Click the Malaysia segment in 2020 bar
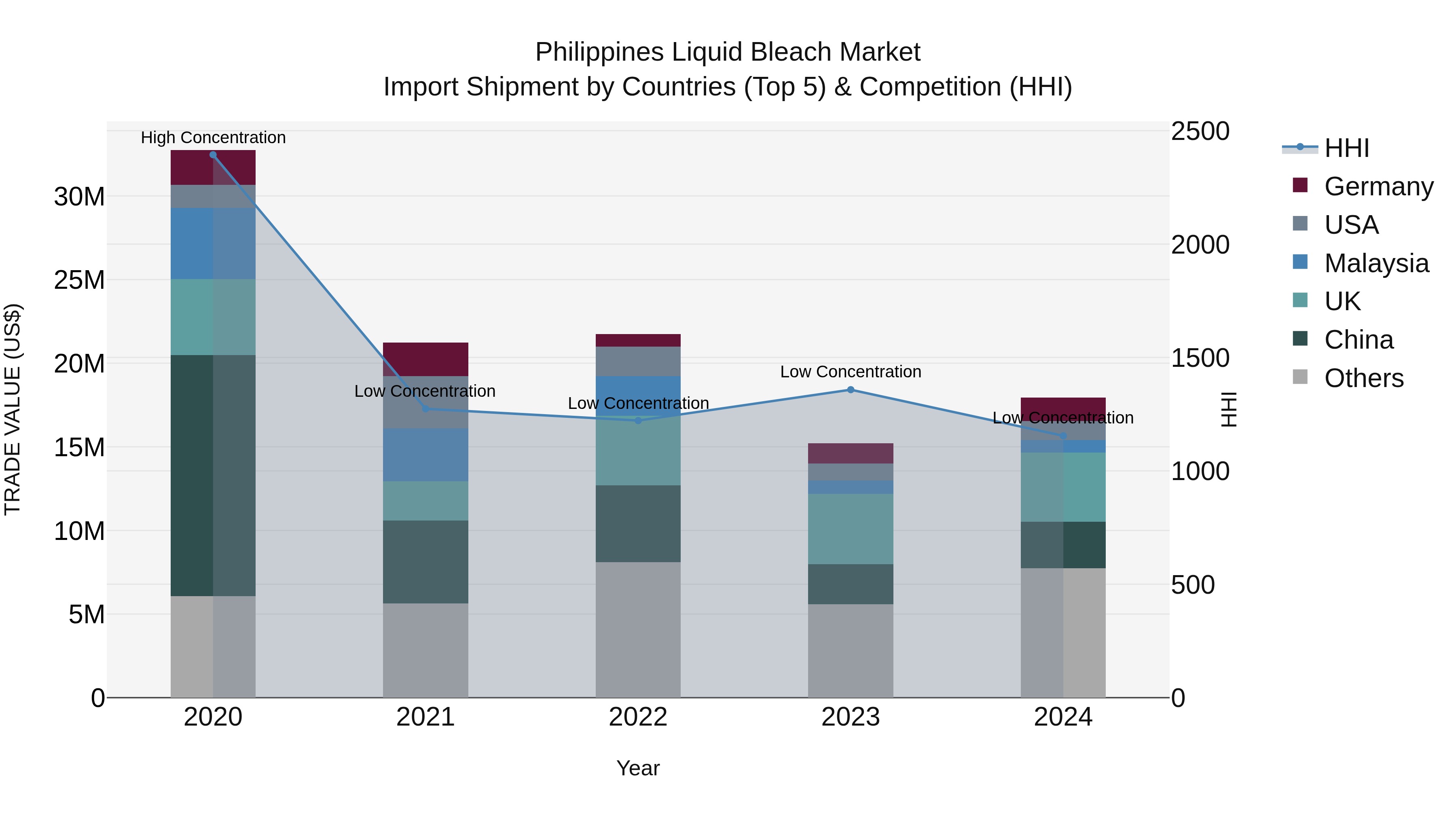This screenshot has height=819, width=1456. 213,243
